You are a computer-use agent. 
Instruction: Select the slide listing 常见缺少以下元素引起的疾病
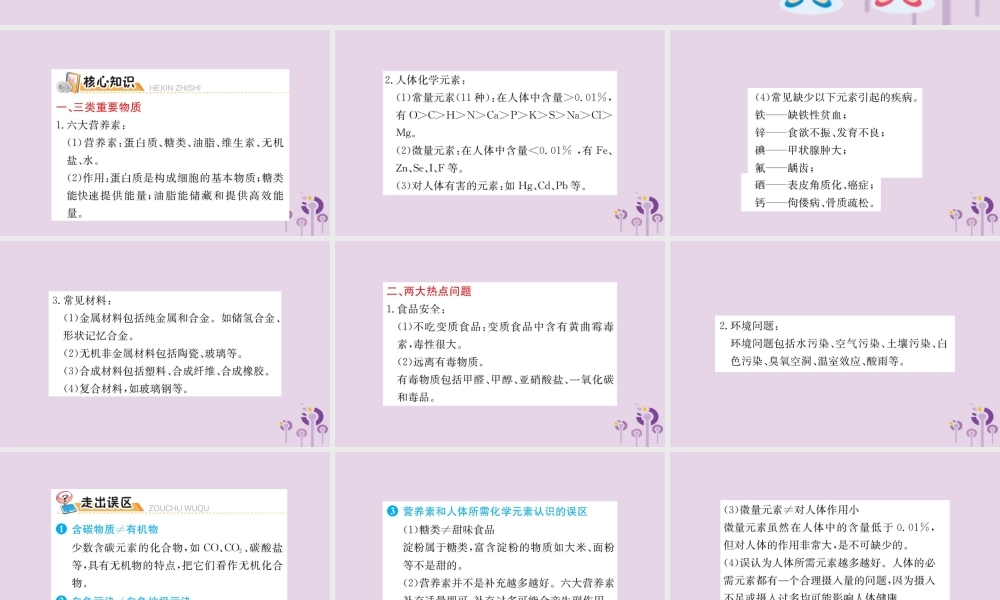835,133
